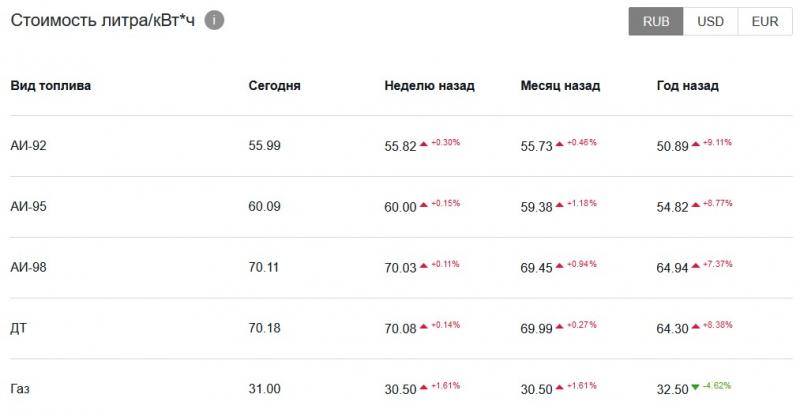
Task: Click green down arrow for Газ year ago
Action: point(696,388)
